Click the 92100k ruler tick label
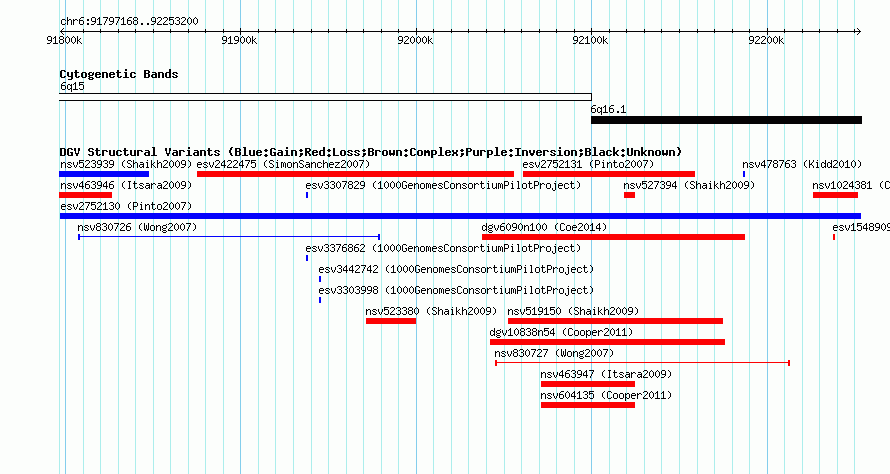890x474 pixels. pyautogui.click(x=590, y=40)
